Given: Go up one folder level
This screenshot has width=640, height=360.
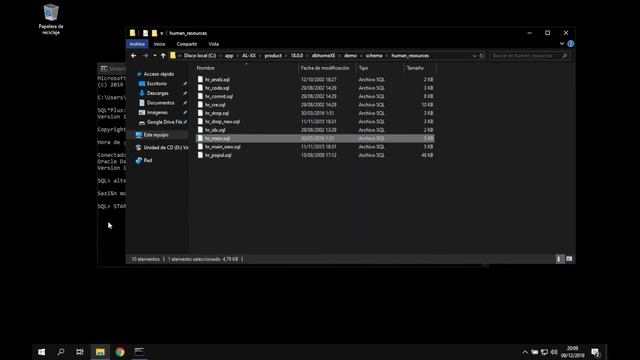Looking at the screenshot, I should [163, 56].
